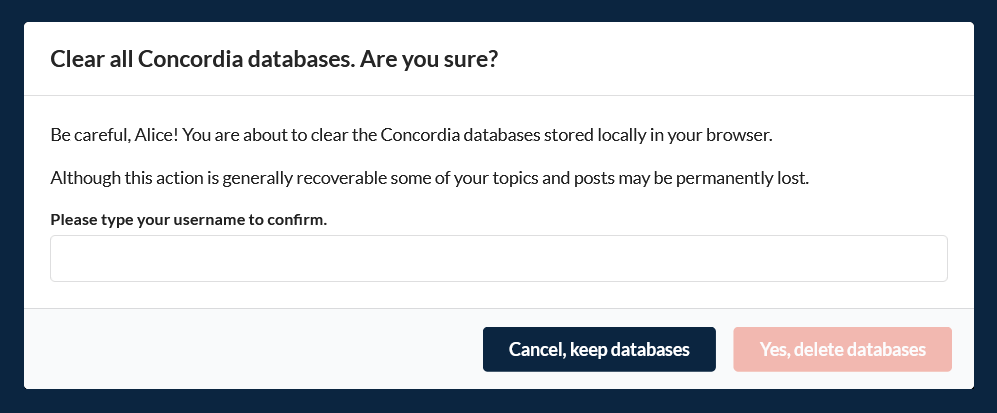Click the dark backdrop below the dialog
Image resolution: width=997 pixels, height=413 pixels.
coord(498,401)
